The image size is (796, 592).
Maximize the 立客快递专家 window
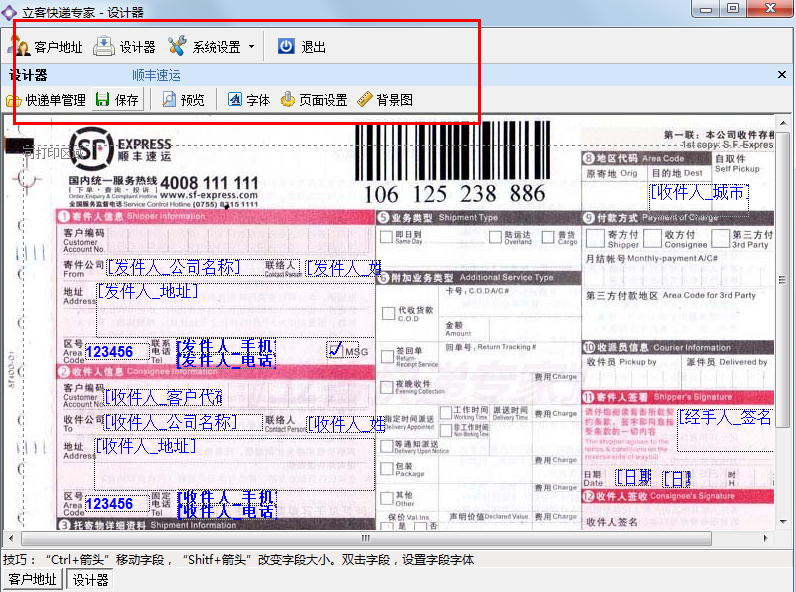(x=733, y=8)
